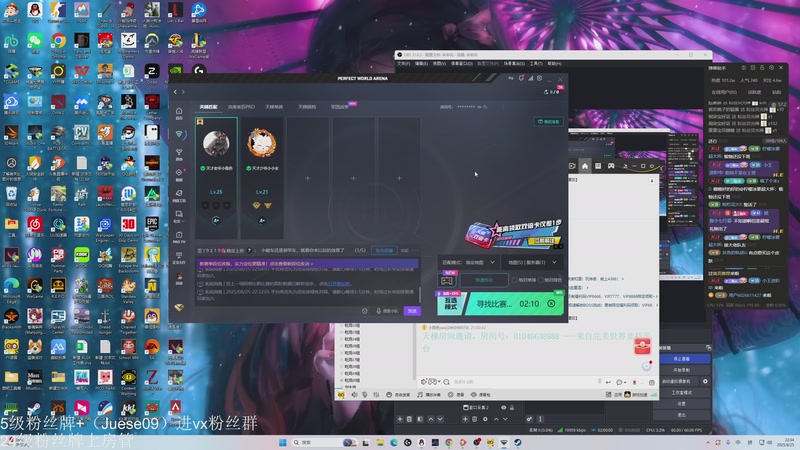The height and width of the screenshot is (450, 800).
Task: Select Recycle Bin desktop icon
Action: point(11,196)
